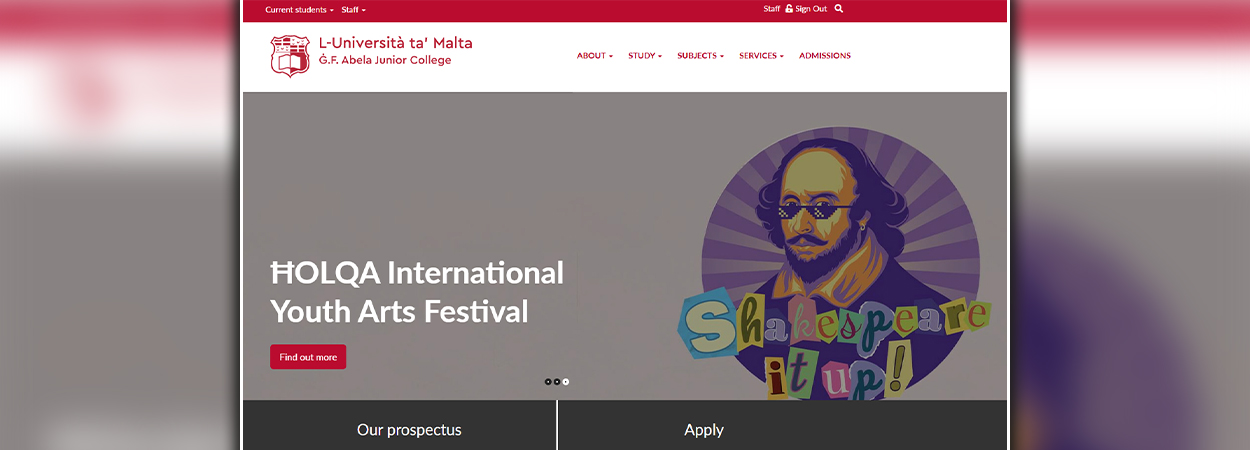
Task: Click the University of Malta crest logo
Action: 290,56
